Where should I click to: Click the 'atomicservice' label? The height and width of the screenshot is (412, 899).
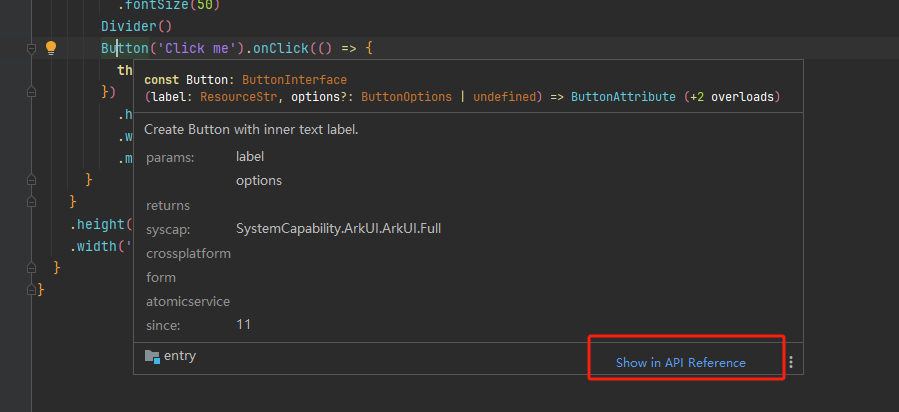click(188, 301)
